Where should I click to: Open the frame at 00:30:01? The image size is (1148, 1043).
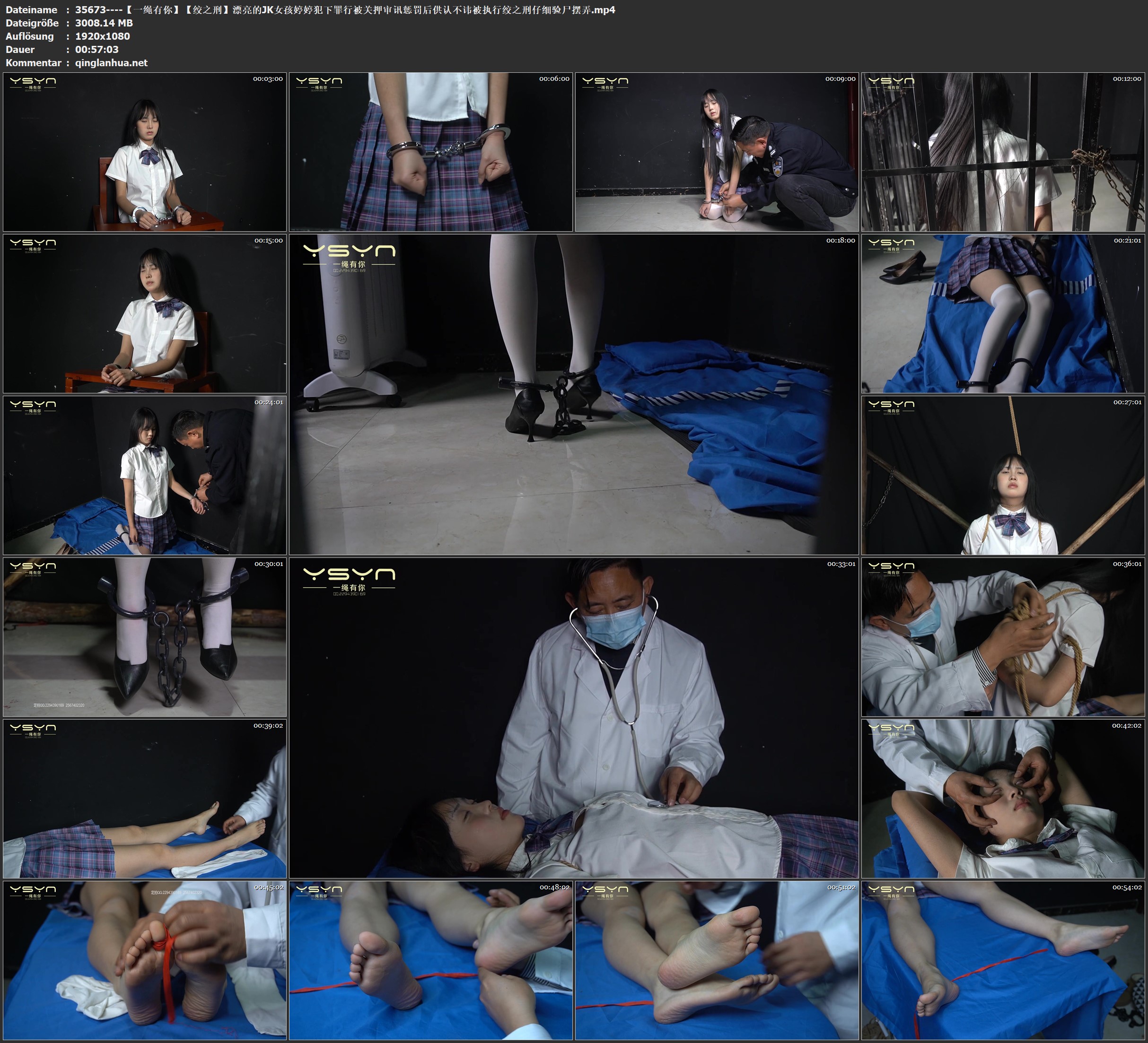(145, 637)
